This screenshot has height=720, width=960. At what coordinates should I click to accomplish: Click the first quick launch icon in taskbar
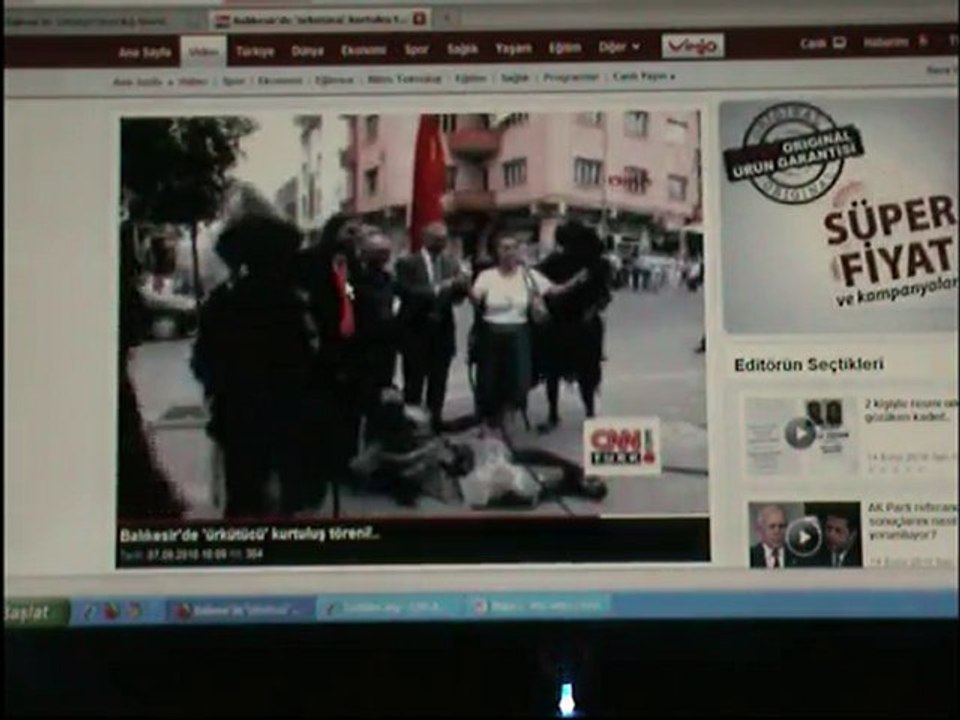[x=89, y=610]
